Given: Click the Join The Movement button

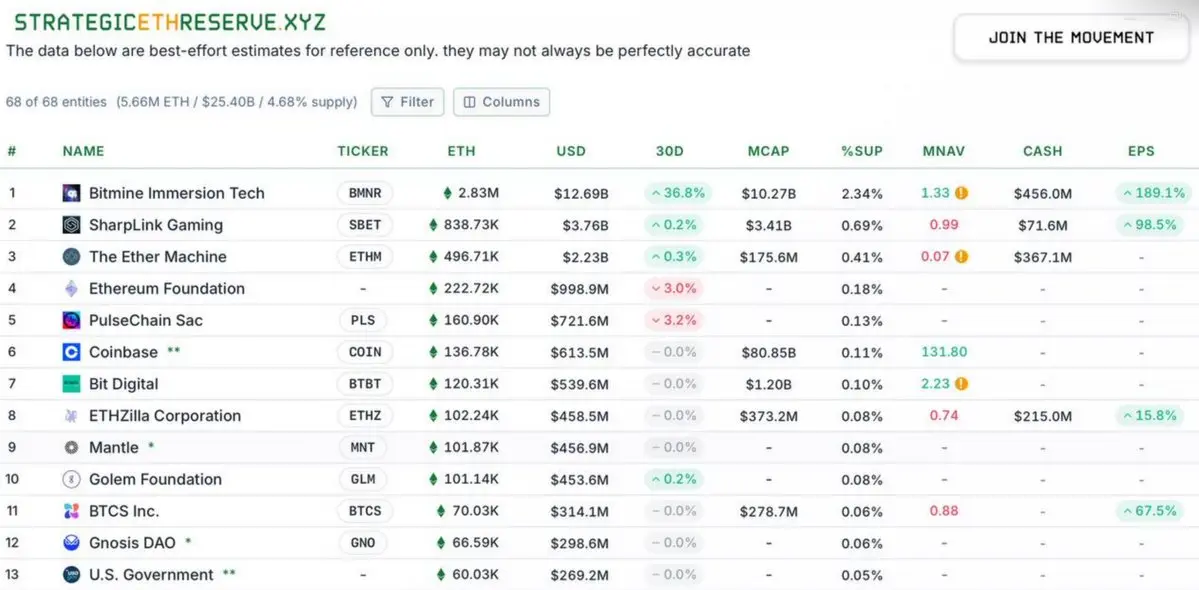Looking at the screenshot, I should (x=1071, y=38).
